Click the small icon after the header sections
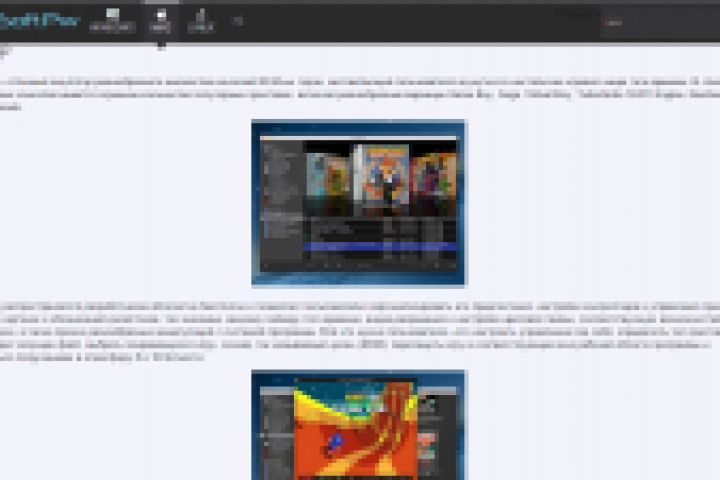The image size is (720, 480). point(237,21)
